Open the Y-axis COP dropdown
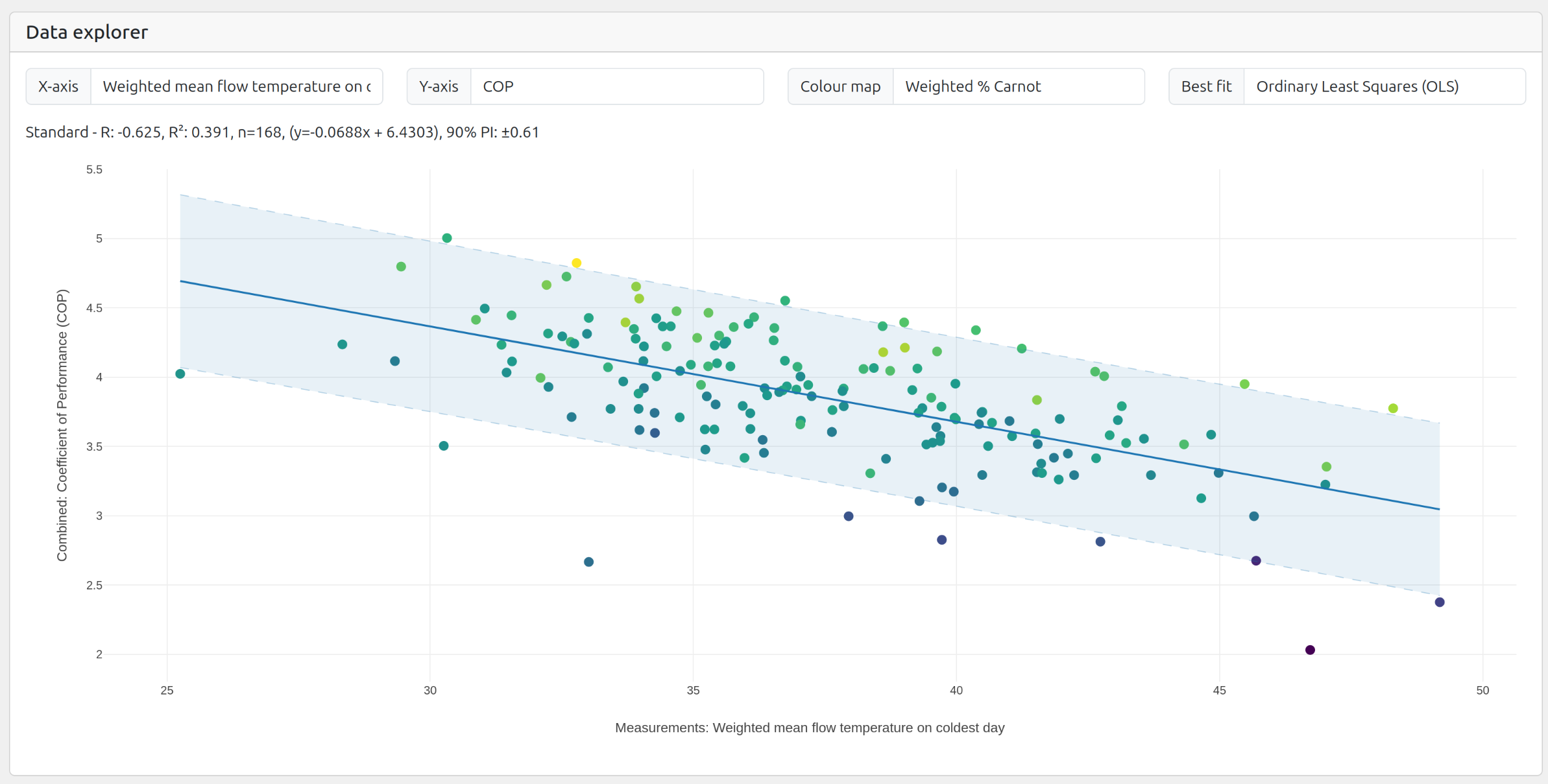Screen dimensions: 1548x784 (616, 86)
